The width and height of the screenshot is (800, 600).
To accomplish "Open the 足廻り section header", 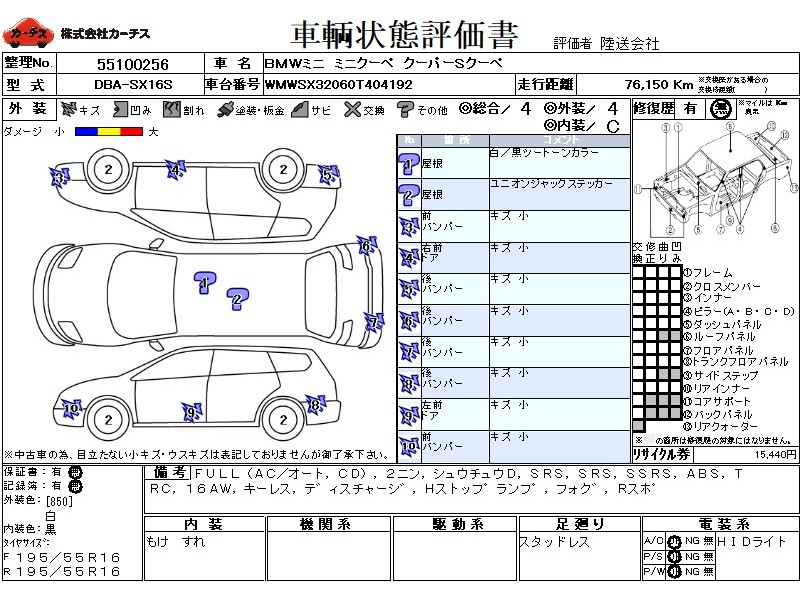I will (x=580, y=524).
